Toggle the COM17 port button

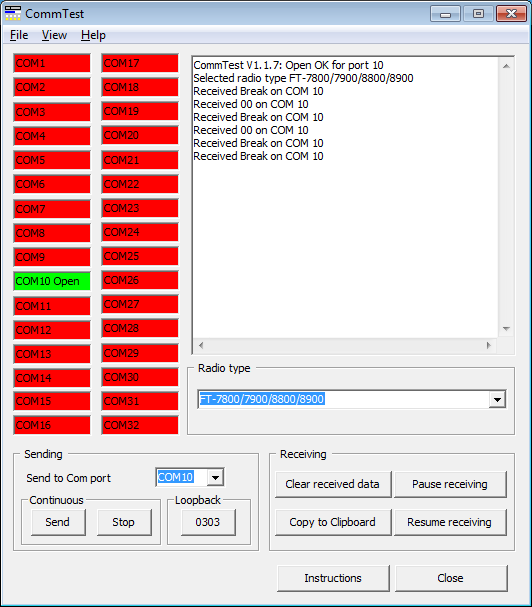click(x=140, y=63)
